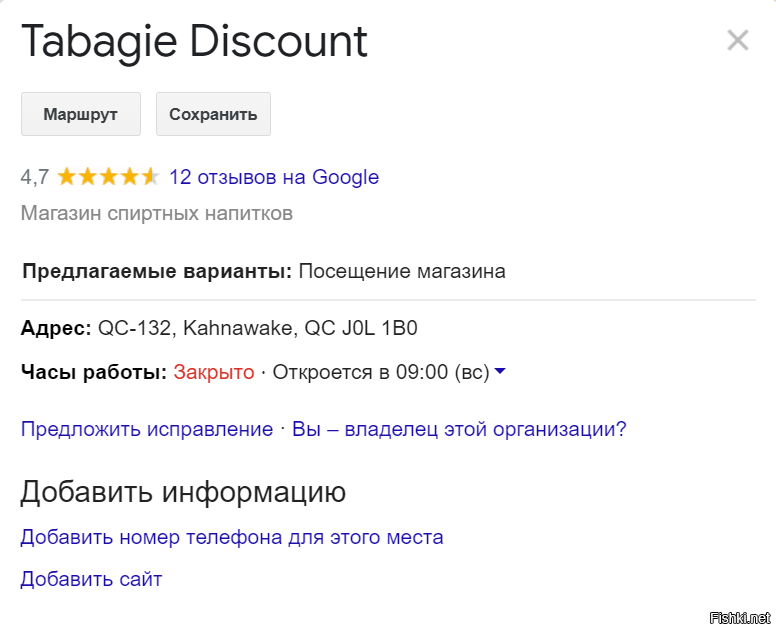Click the Часы работы label

pyautogui.click(x=94, y=372)
